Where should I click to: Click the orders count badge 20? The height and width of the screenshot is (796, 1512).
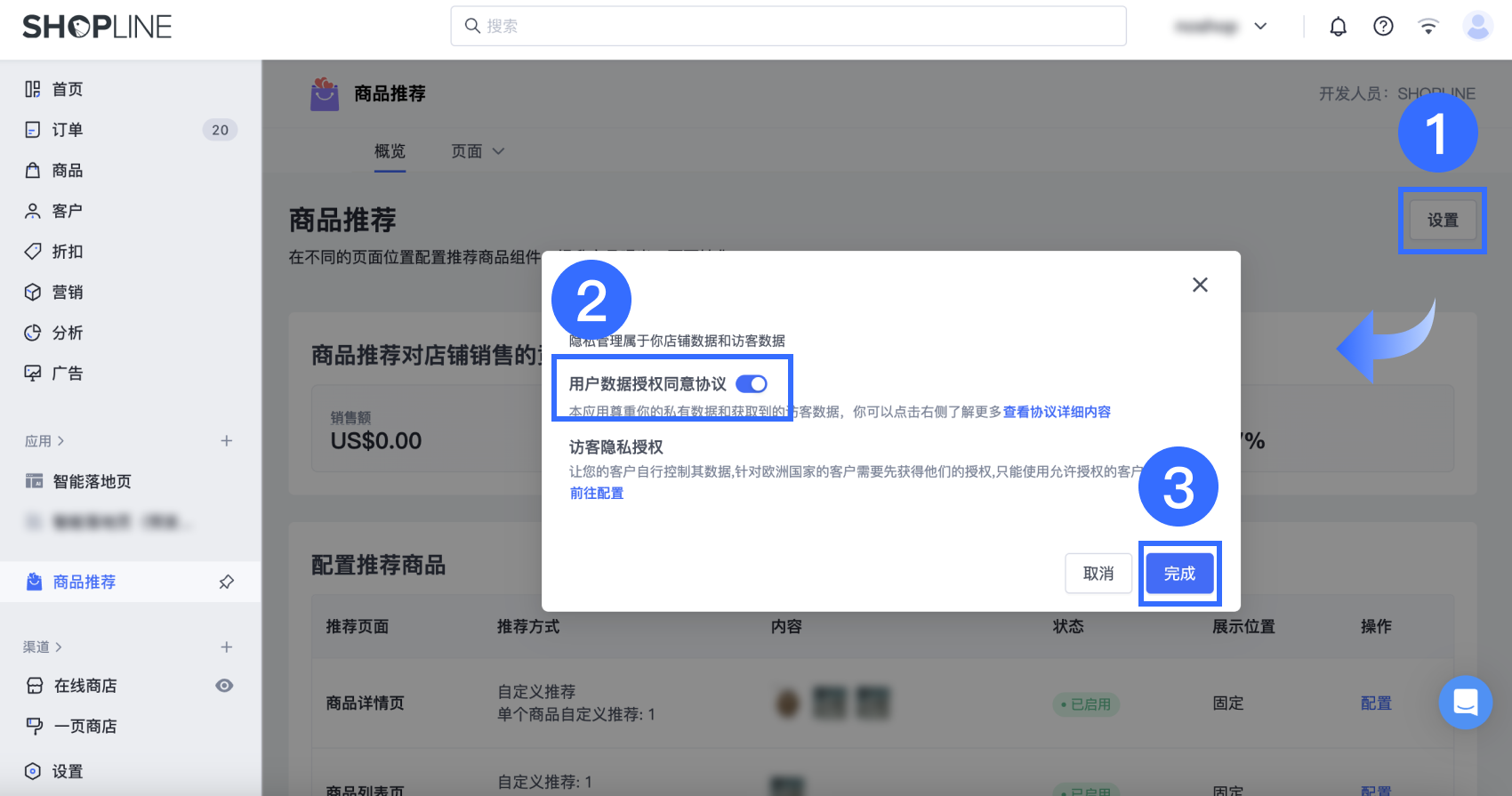pos(220,130)
